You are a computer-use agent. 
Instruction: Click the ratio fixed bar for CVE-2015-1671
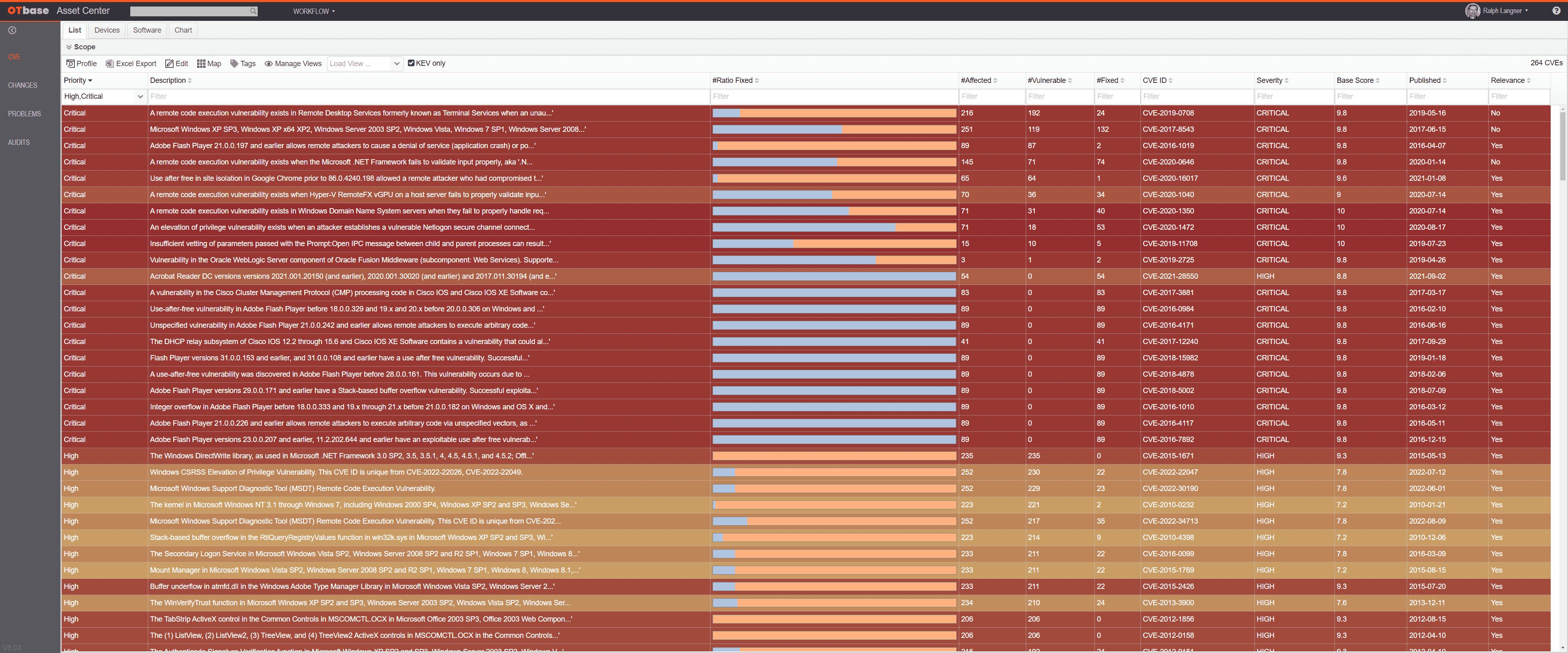click(834, 456)
